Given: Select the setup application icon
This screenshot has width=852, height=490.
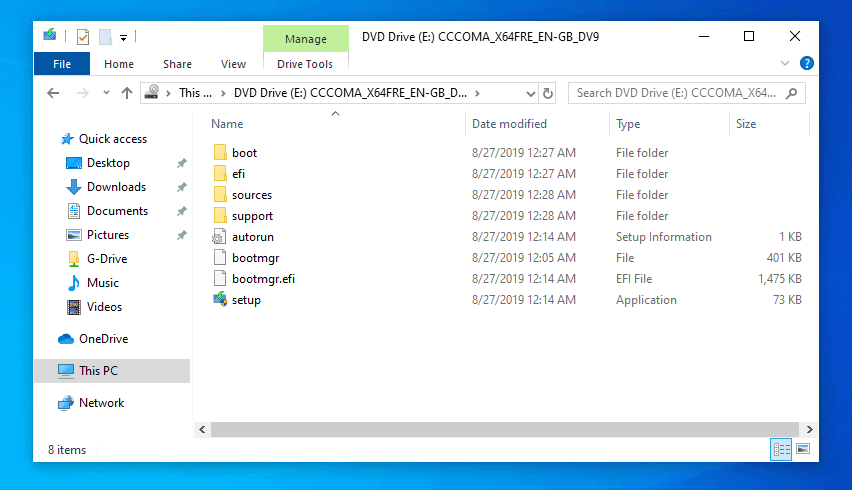Looking at the screenshot, I should tap(220, 299).
